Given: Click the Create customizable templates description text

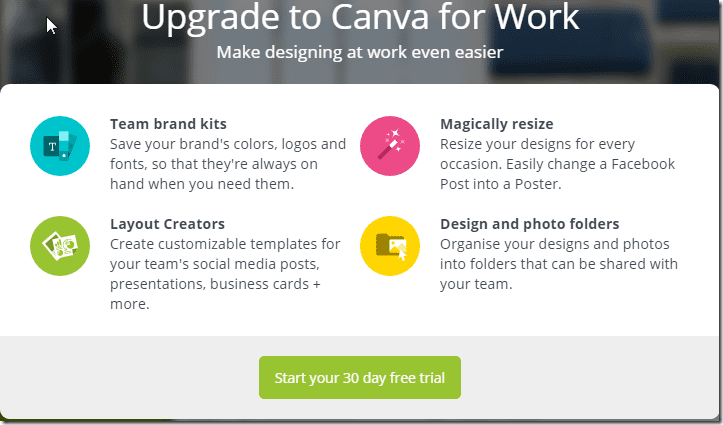Looking at the screenshot, I should [x=225, y=274].
